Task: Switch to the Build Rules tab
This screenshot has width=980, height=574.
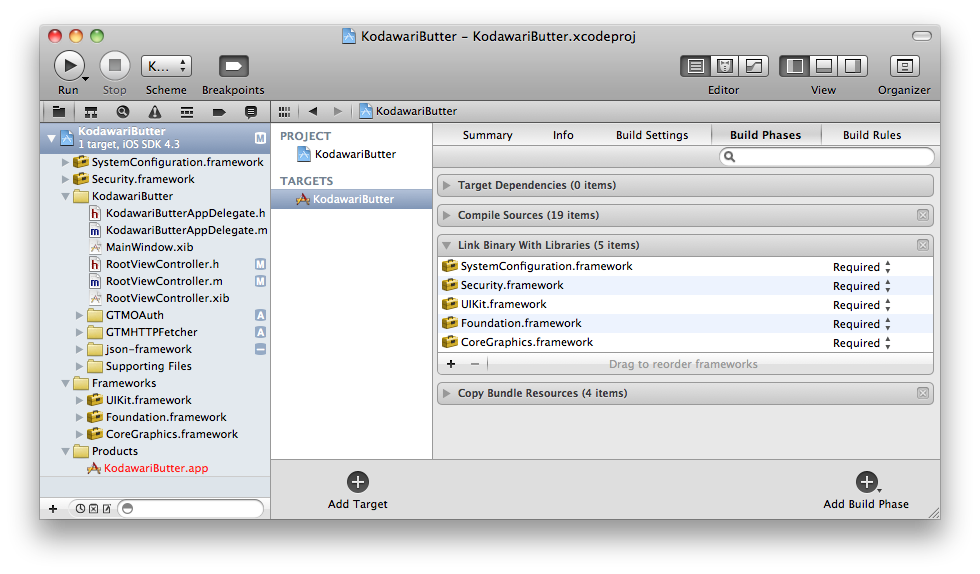Action: [x=872, y=135]
